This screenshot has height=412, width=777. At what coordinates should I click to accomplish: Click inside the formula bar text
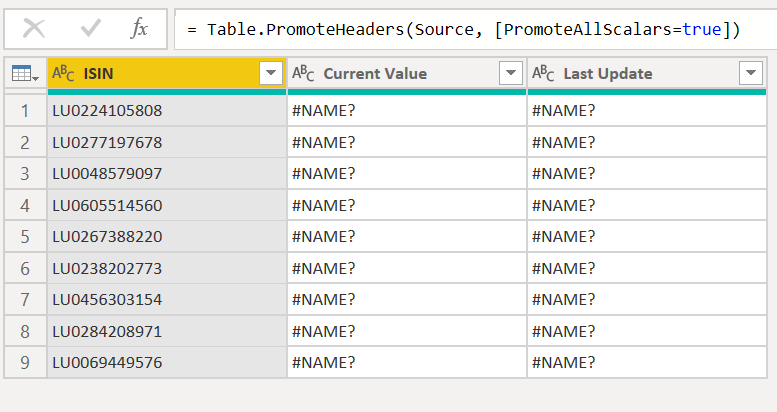pyautogui.click(x=470, y=29)
